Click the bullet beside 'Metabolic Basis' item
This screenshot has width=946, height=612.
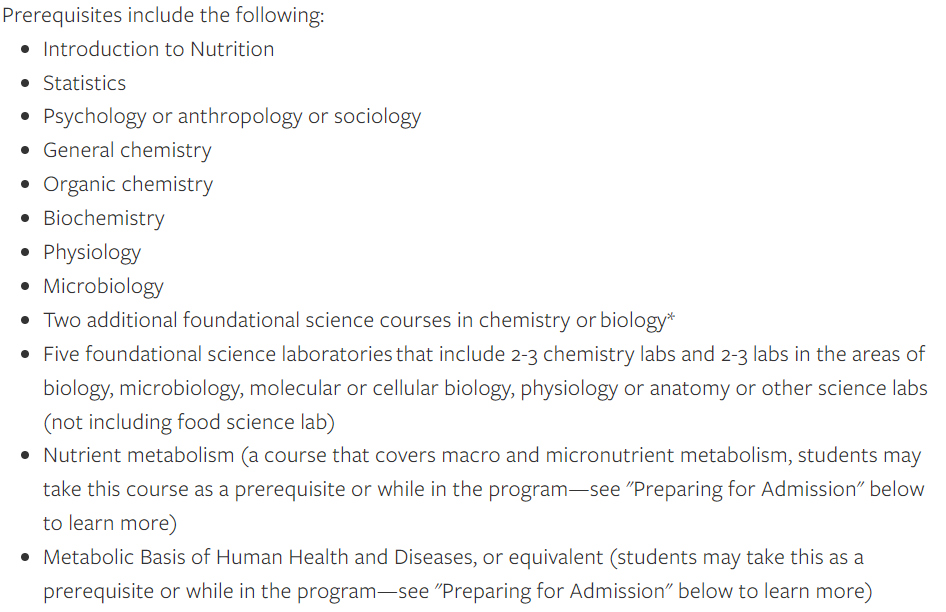tap(25, 557)
